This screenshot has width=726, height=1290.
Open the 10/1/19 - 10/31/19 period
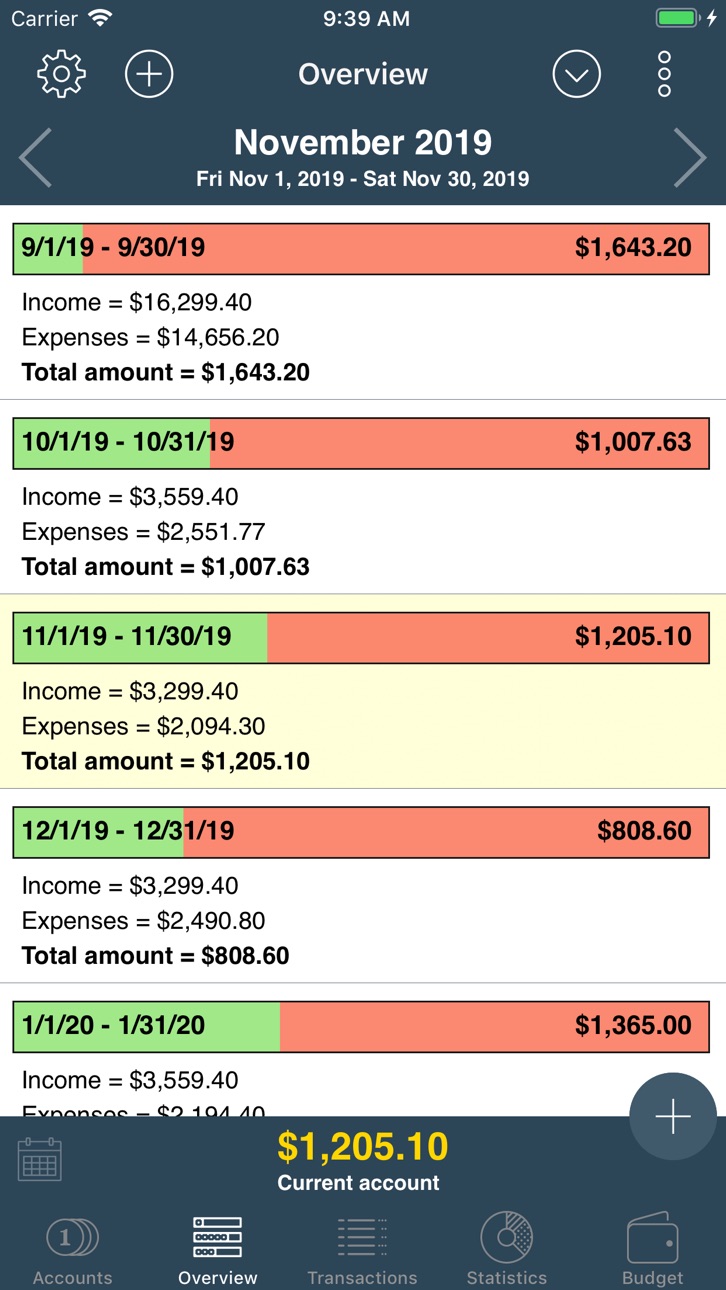click(x=362, y=443)
